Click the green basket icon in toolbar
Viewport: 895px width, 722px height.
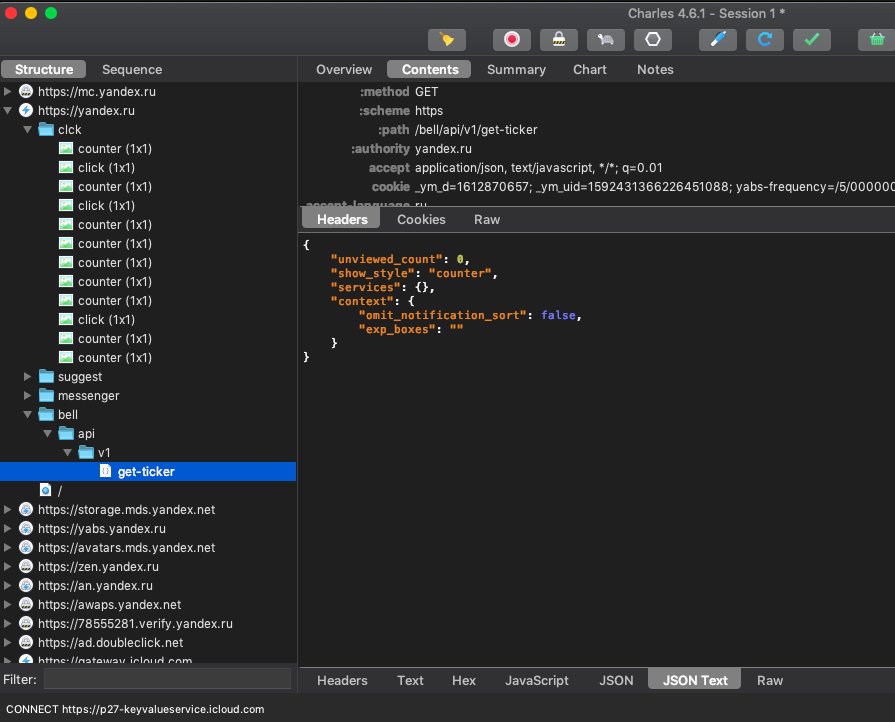(x=876, y=39)
